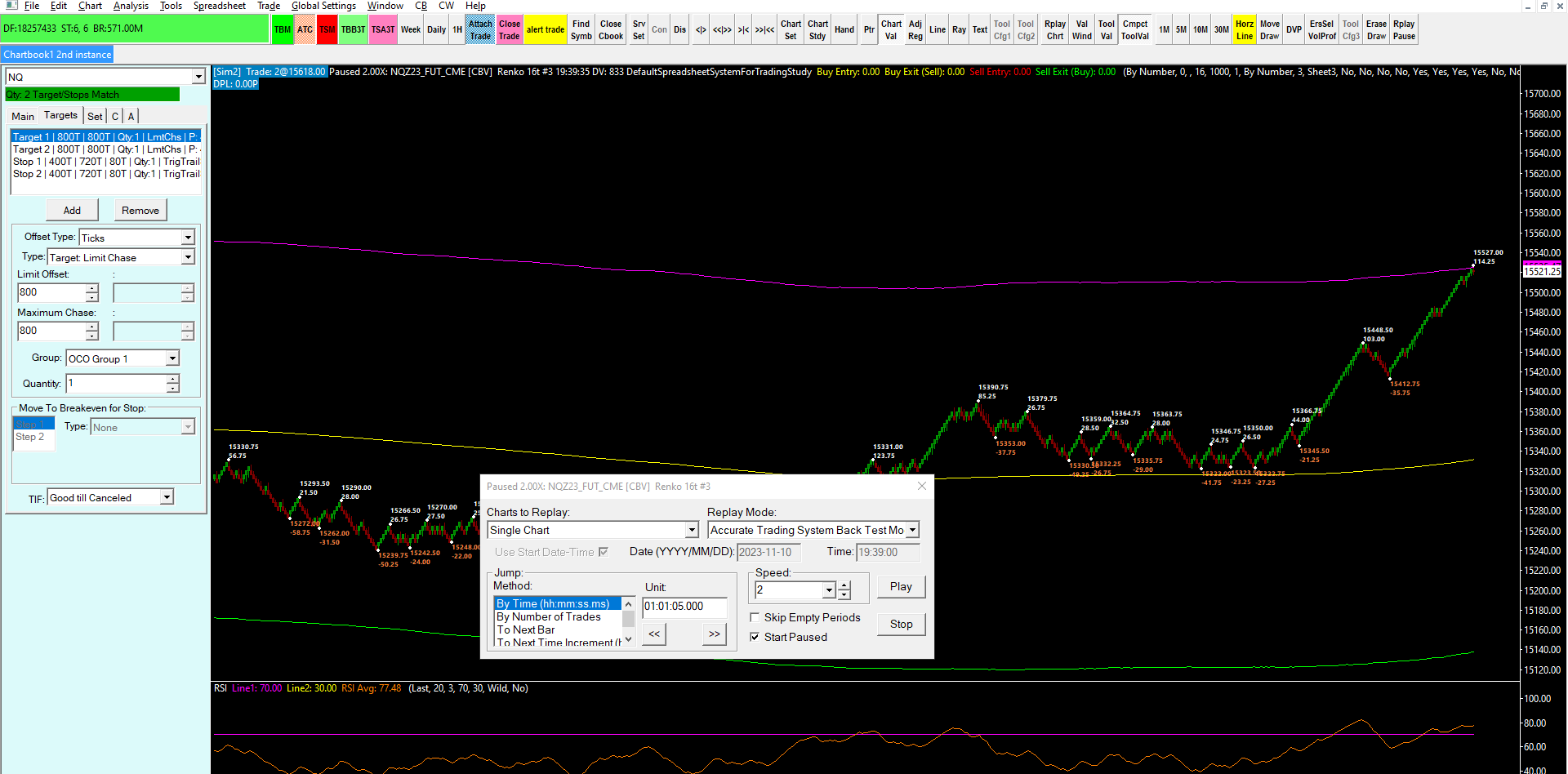1568x774 pixels.
Task: Open the Spreadsheet menu
Action: [x=219, y=6]
